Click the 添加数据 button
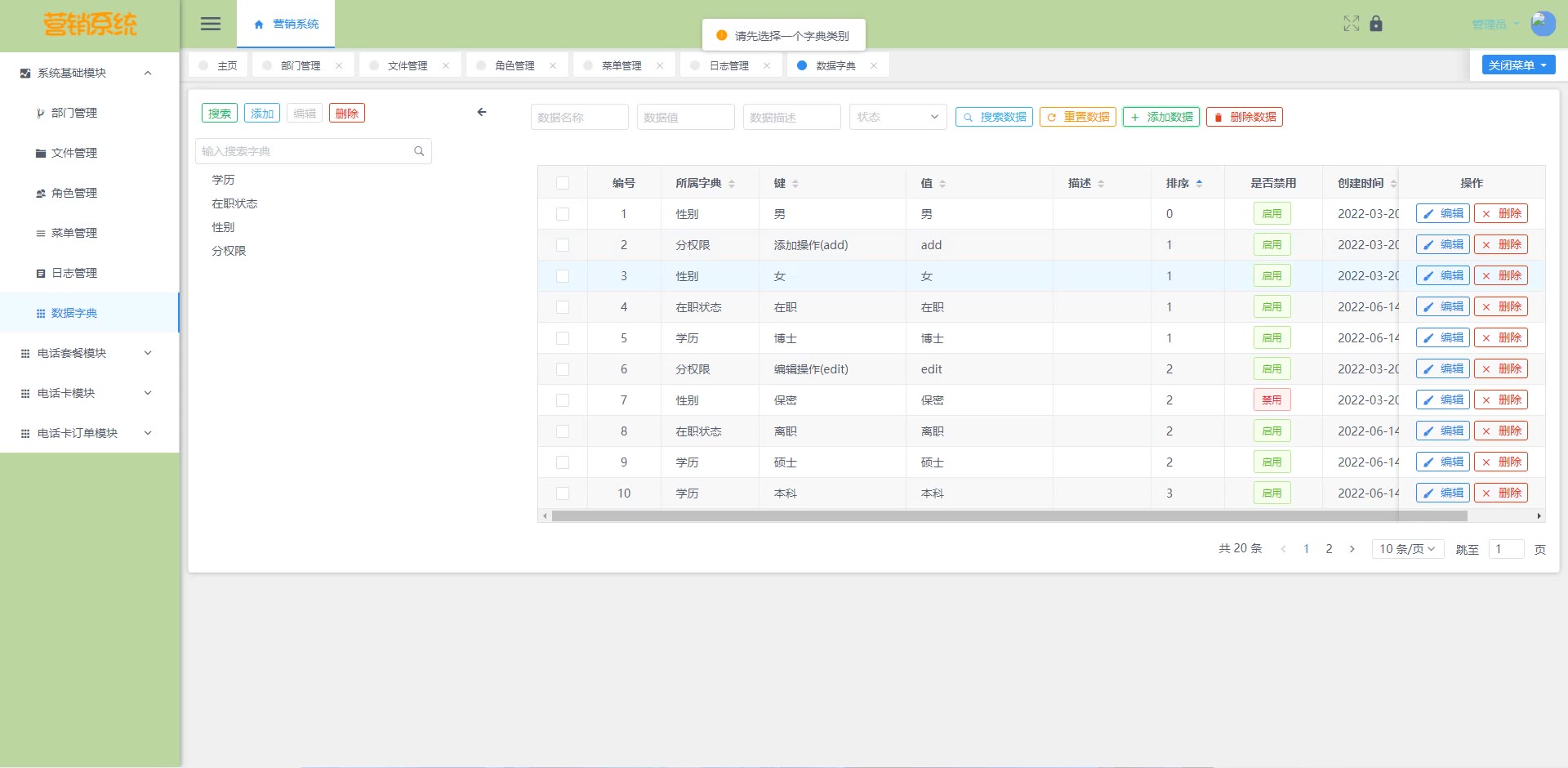Screen dimensions: 1568x768 coord(1161,117)
